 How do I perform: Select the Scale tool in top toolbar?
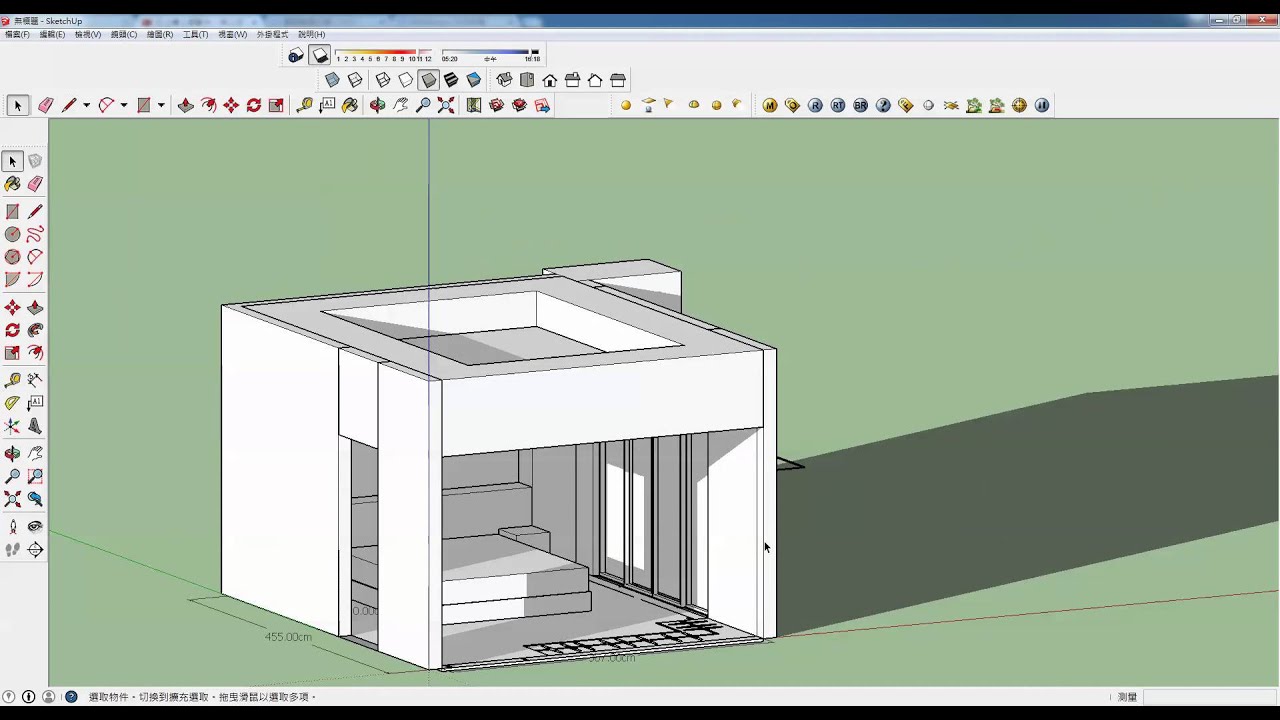pos(276,105)
